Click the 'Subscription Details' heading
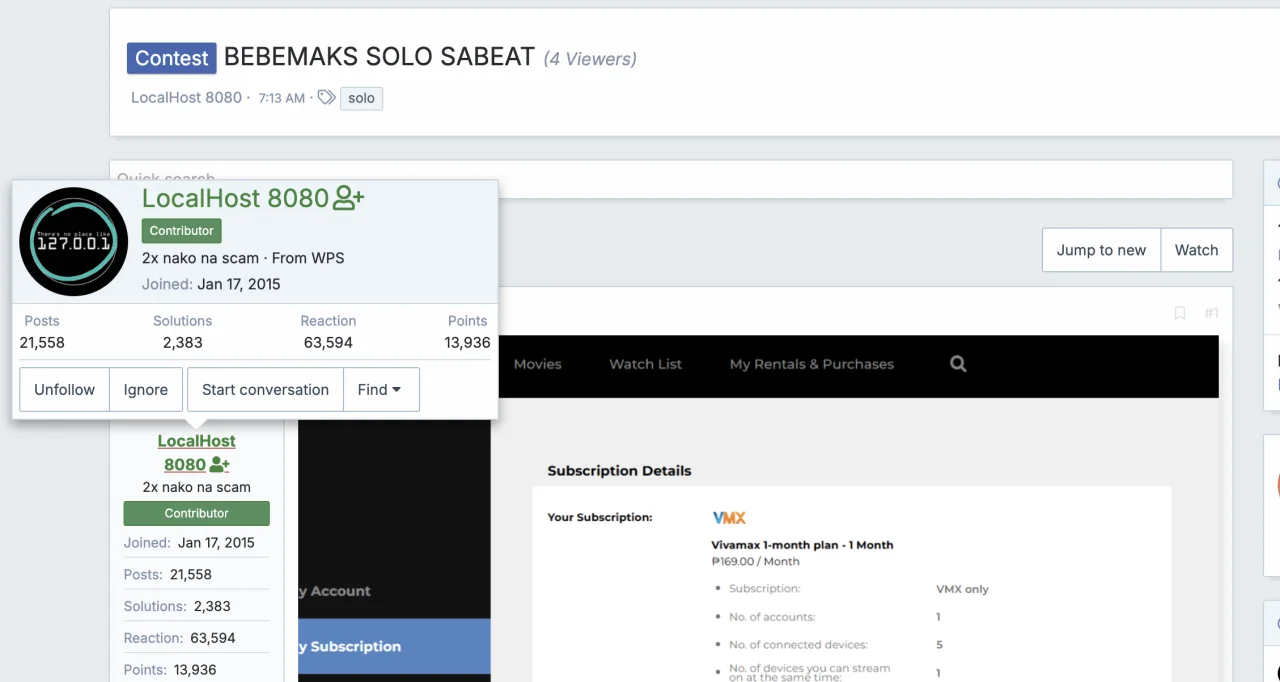This screenshot has width=1280, height=682. [619, 470]
